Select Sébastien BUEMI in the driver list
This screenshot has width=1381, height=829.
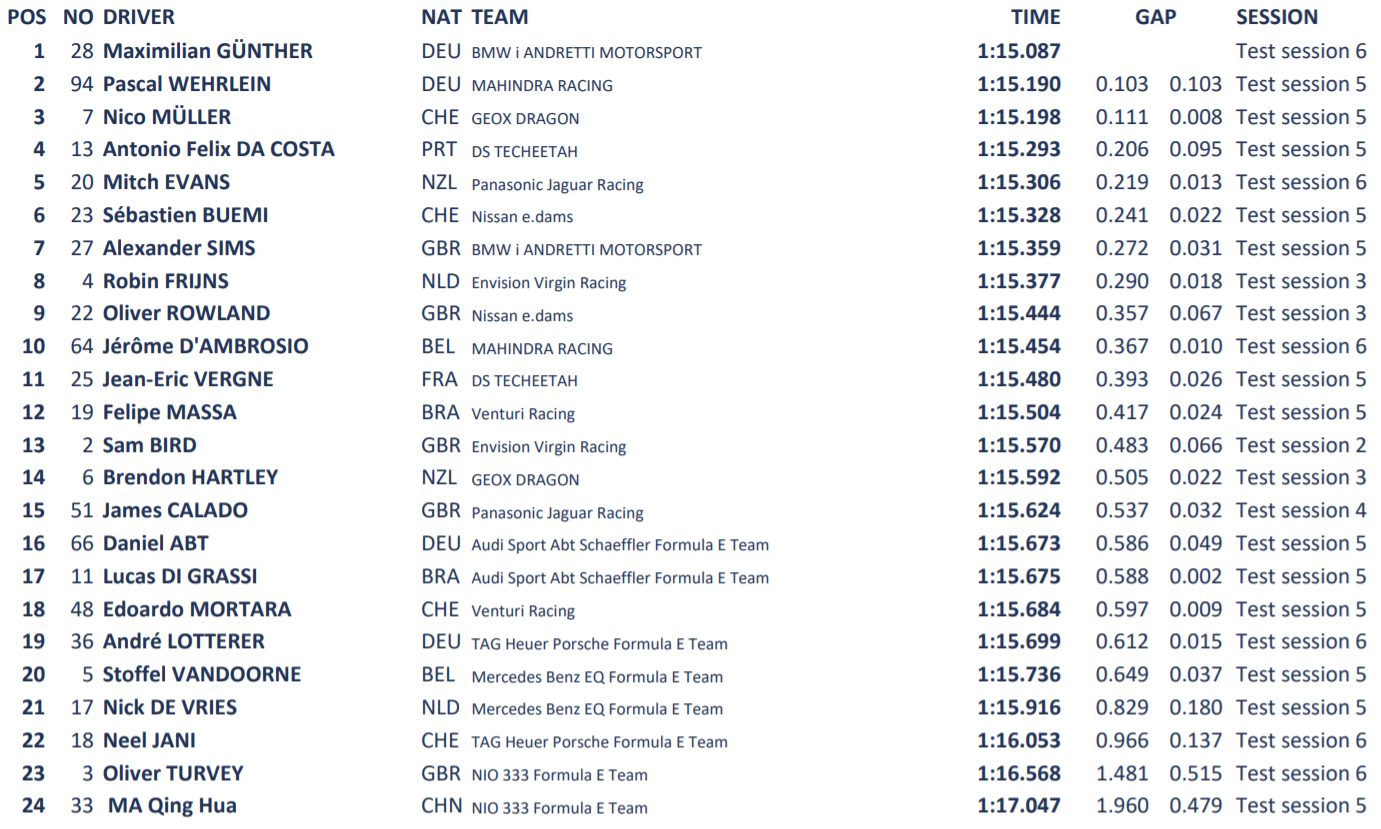[185, 216]
